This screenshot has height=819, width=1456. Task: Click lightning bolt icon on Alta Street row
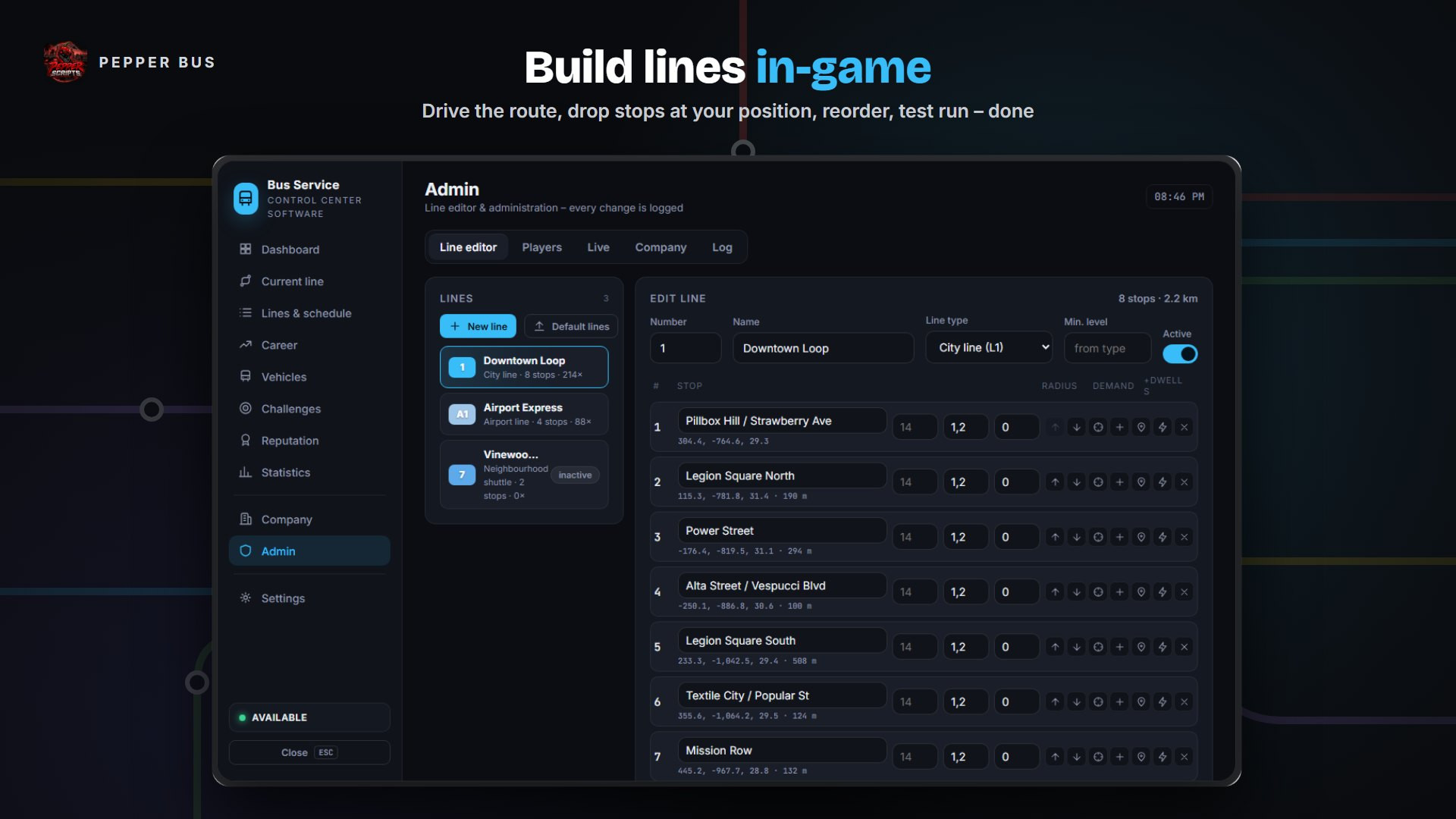(1162, 592)
